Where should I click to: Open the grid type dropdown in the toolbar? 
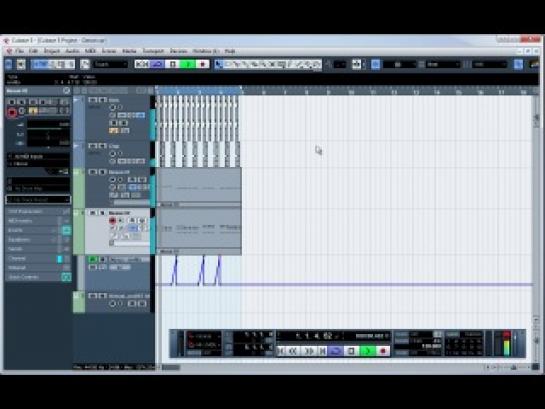(x=443, y=64)
